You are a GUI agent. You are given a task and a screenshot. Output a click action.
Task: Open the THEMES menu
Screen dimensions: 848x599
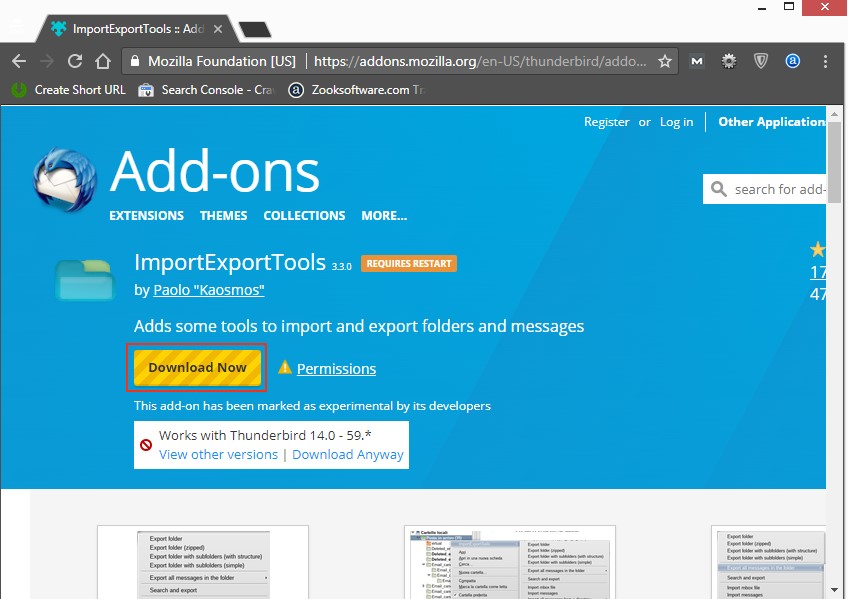tap(223, 216)
